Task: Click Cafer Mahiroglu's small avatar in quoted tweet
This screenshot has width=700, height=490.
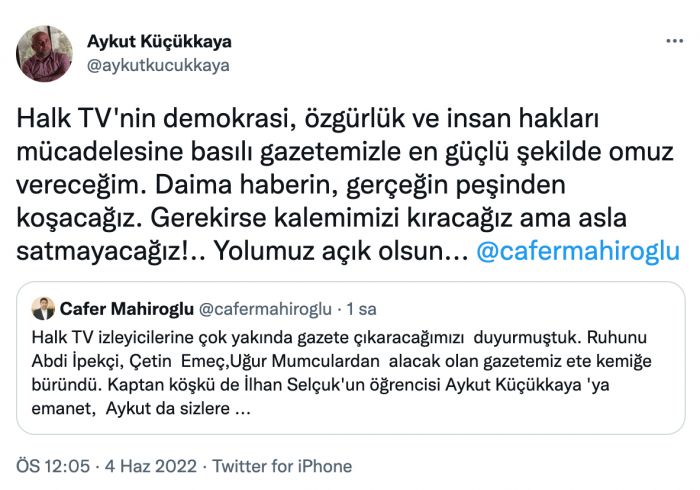Action: pyautogui.click(x=43, y=307)
